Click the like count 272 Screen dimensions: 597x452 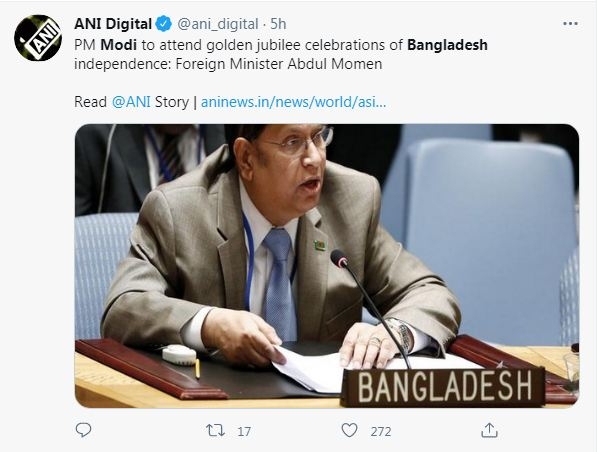pos(381,431)
